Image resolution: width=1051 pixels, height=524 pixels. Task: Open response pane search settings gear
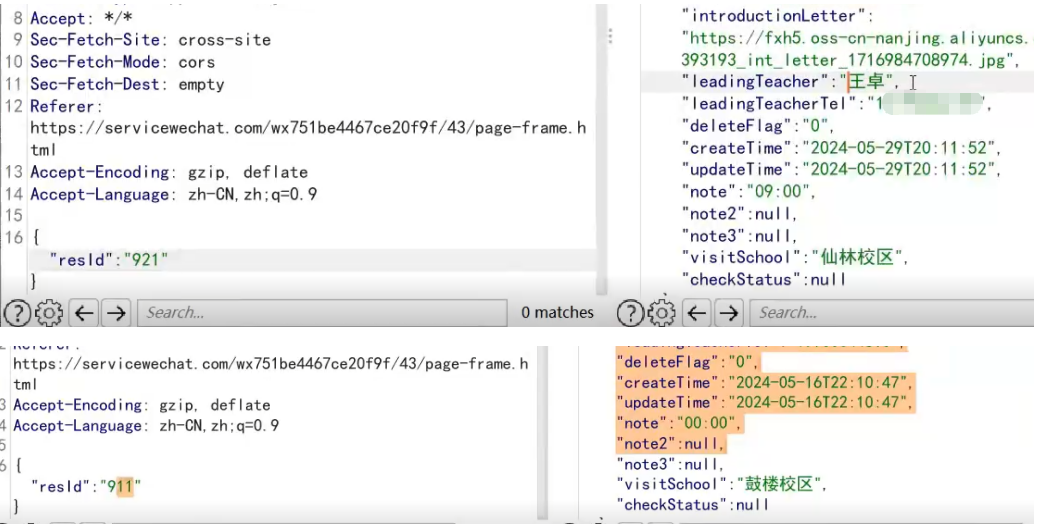coord(661,313)
